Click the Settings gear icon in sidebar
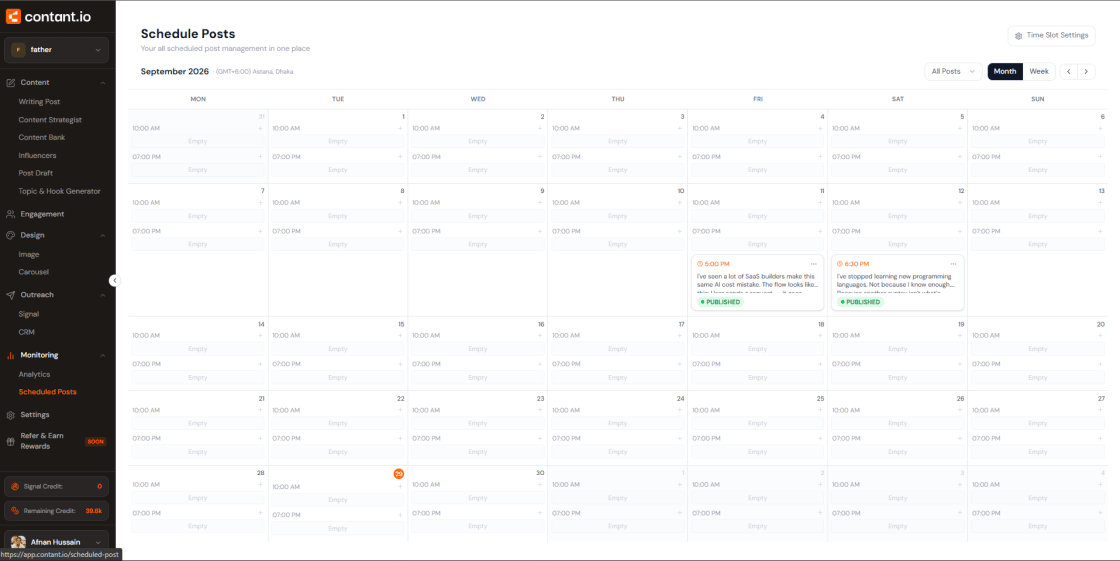 11,414
